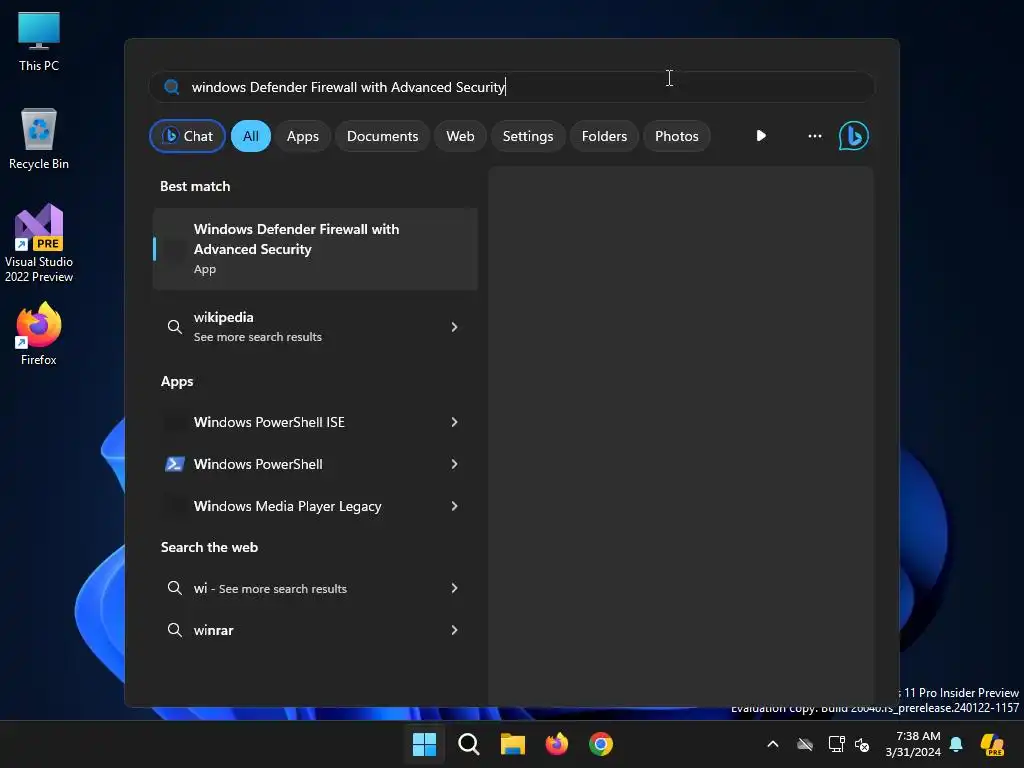Open the Copilot Preview taskbar icon

point(992,744)
